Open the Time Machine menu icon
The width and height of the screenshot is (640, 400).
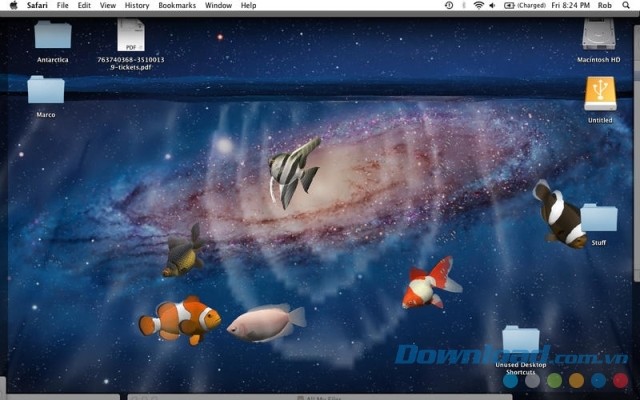(x=449, y=5)
